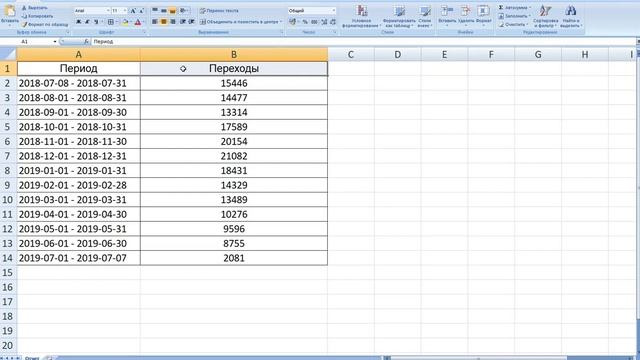Apply the comma thousands separator style
The height and width of the screenshot is (360, 640).
[314, 22]
